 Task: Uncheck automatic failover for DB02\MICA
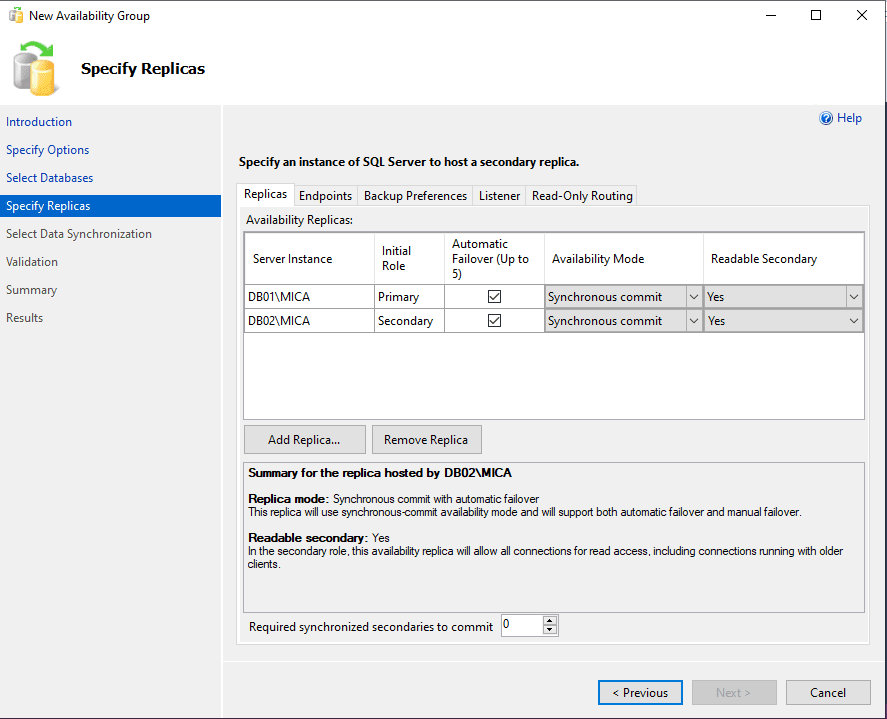tap(494, 321)
